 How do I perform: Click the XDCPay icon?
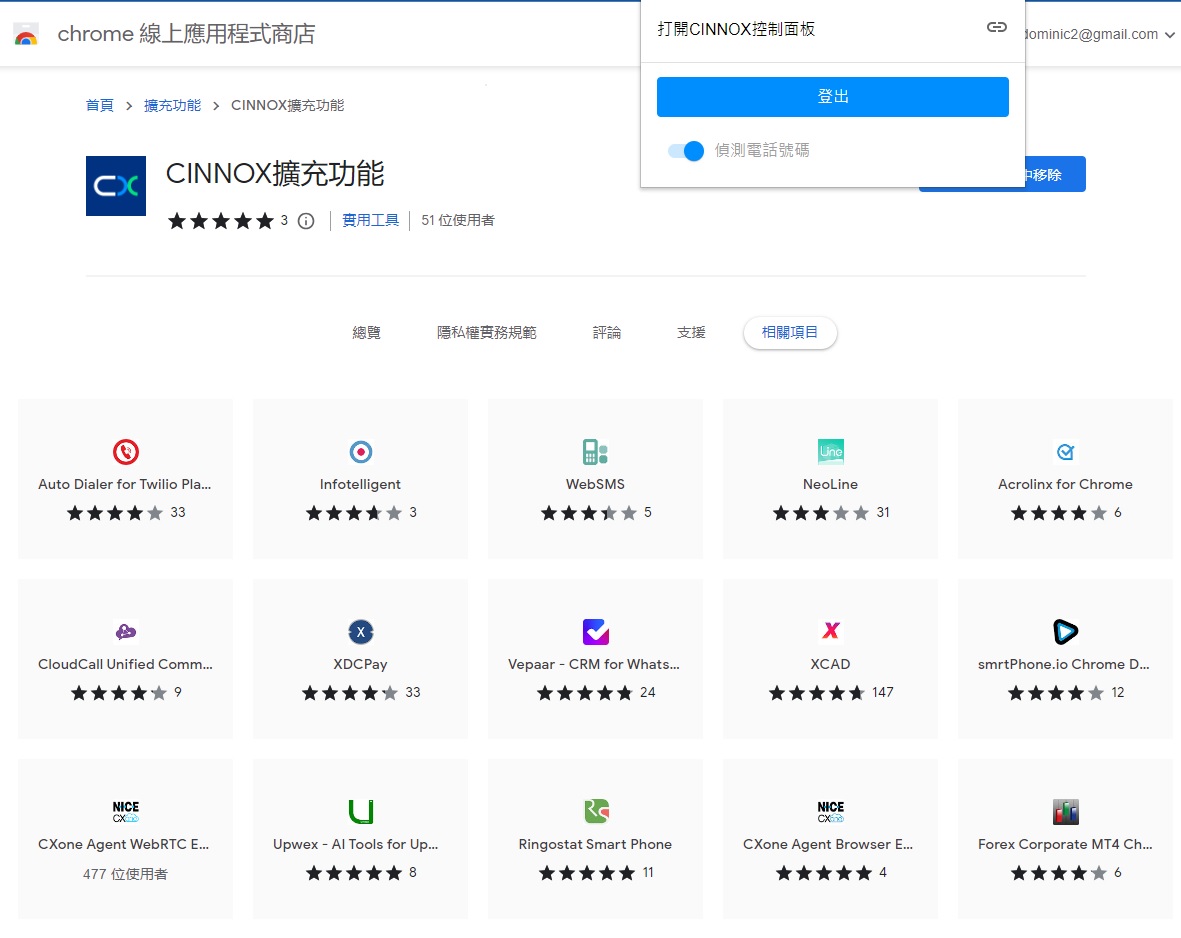tap(361, 632)
